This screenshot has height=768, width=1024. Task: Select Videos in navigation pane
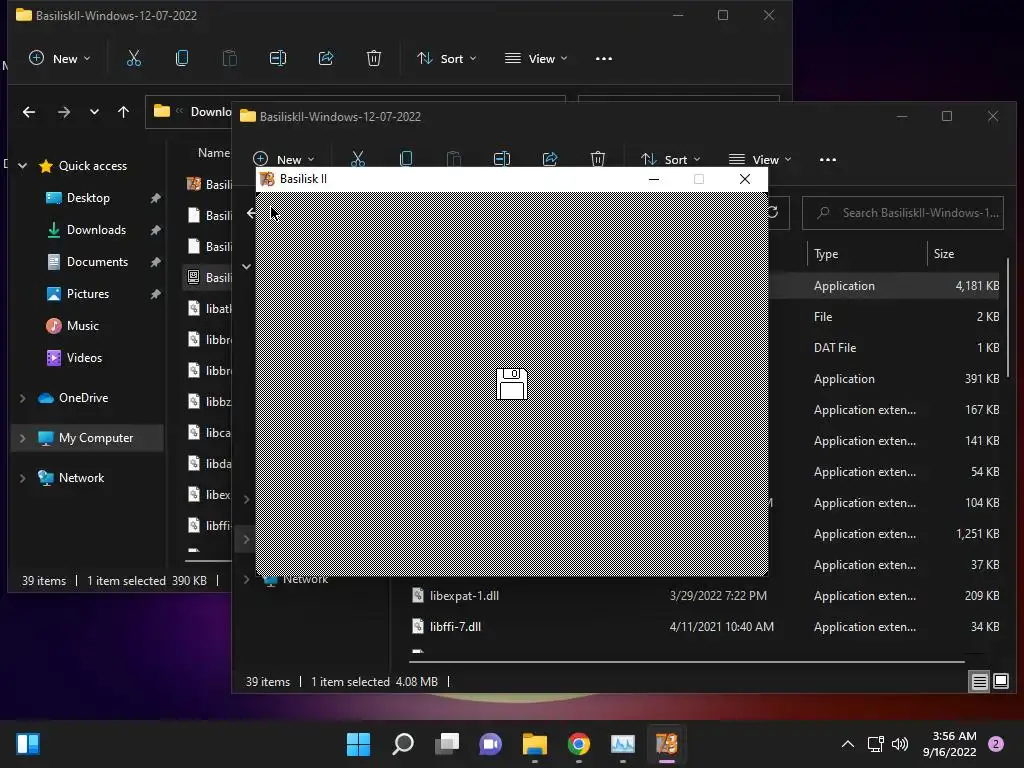(84, 358)
